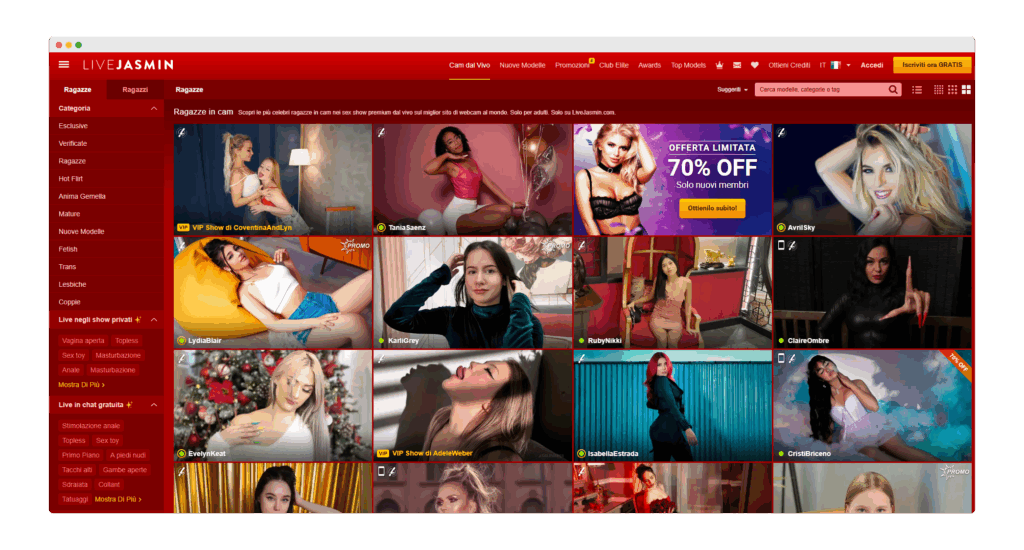Open the Club Elite menu item
The image size is (1024, 550).
pos(614,65)
